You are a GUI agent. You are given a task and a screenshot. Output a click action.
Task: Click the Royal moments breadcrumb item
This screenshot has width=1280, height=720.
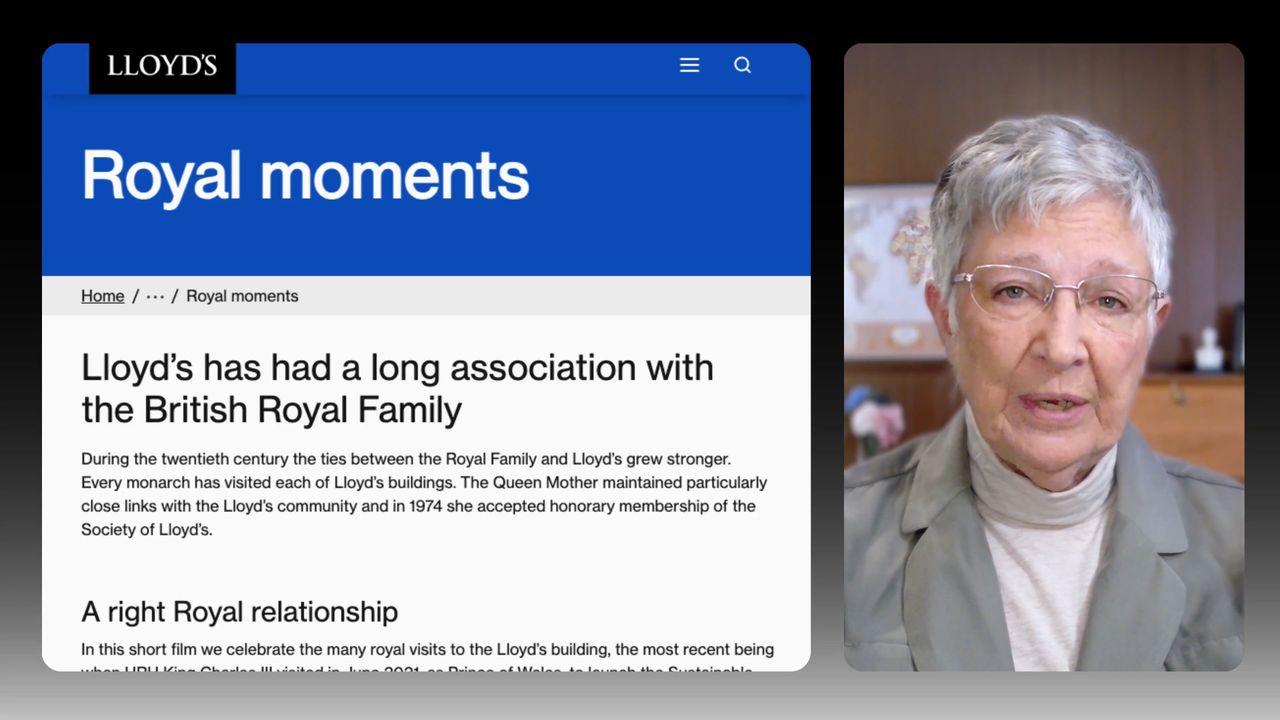pyautogui.click(x=242, y=296)
